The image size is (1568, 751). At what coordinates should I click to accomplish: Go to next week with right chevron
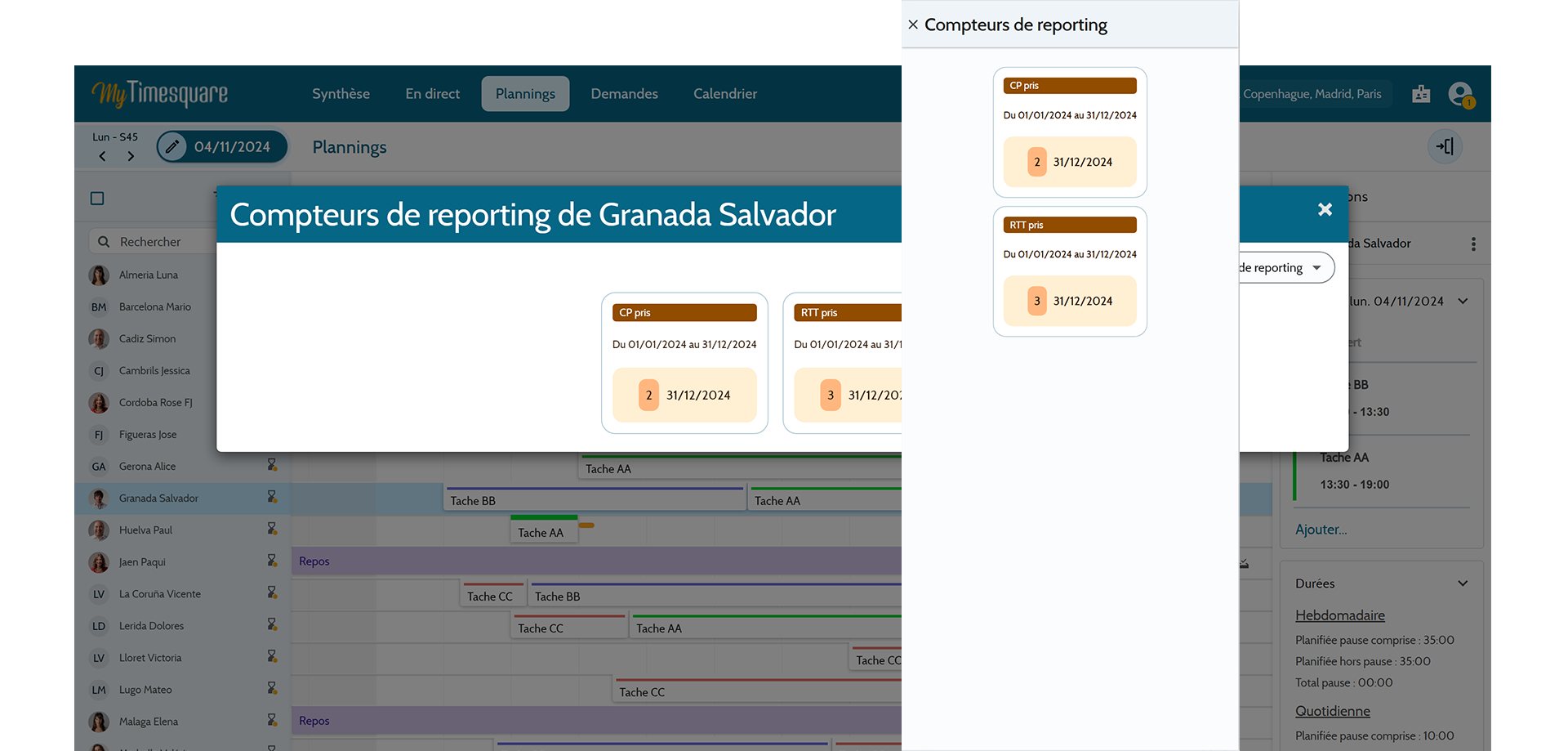tap(131, 156)
